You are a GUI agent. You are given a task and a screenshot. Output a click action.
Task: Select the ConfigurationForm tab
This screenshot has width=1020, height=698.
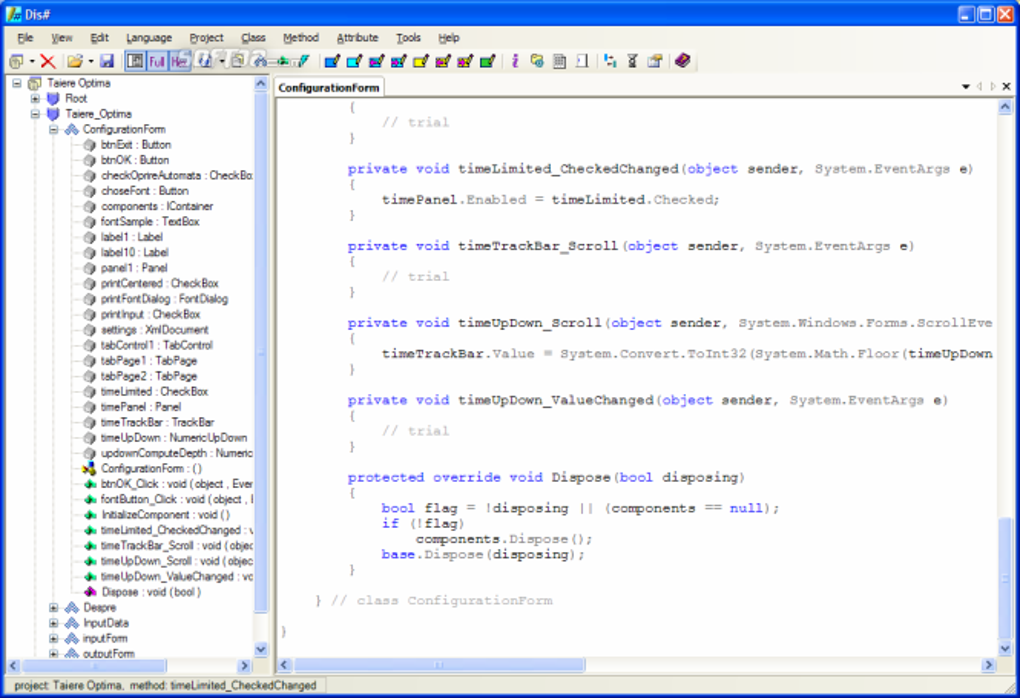click(328, 87)
